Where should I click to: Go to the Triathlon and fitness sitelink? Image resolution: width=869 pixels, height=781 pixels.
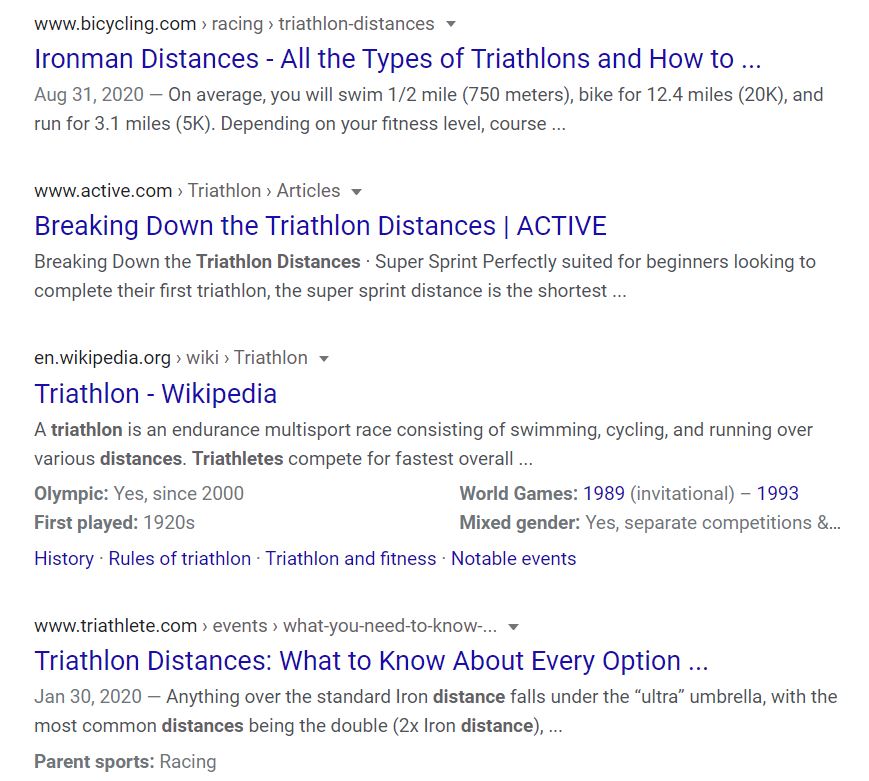351,559
